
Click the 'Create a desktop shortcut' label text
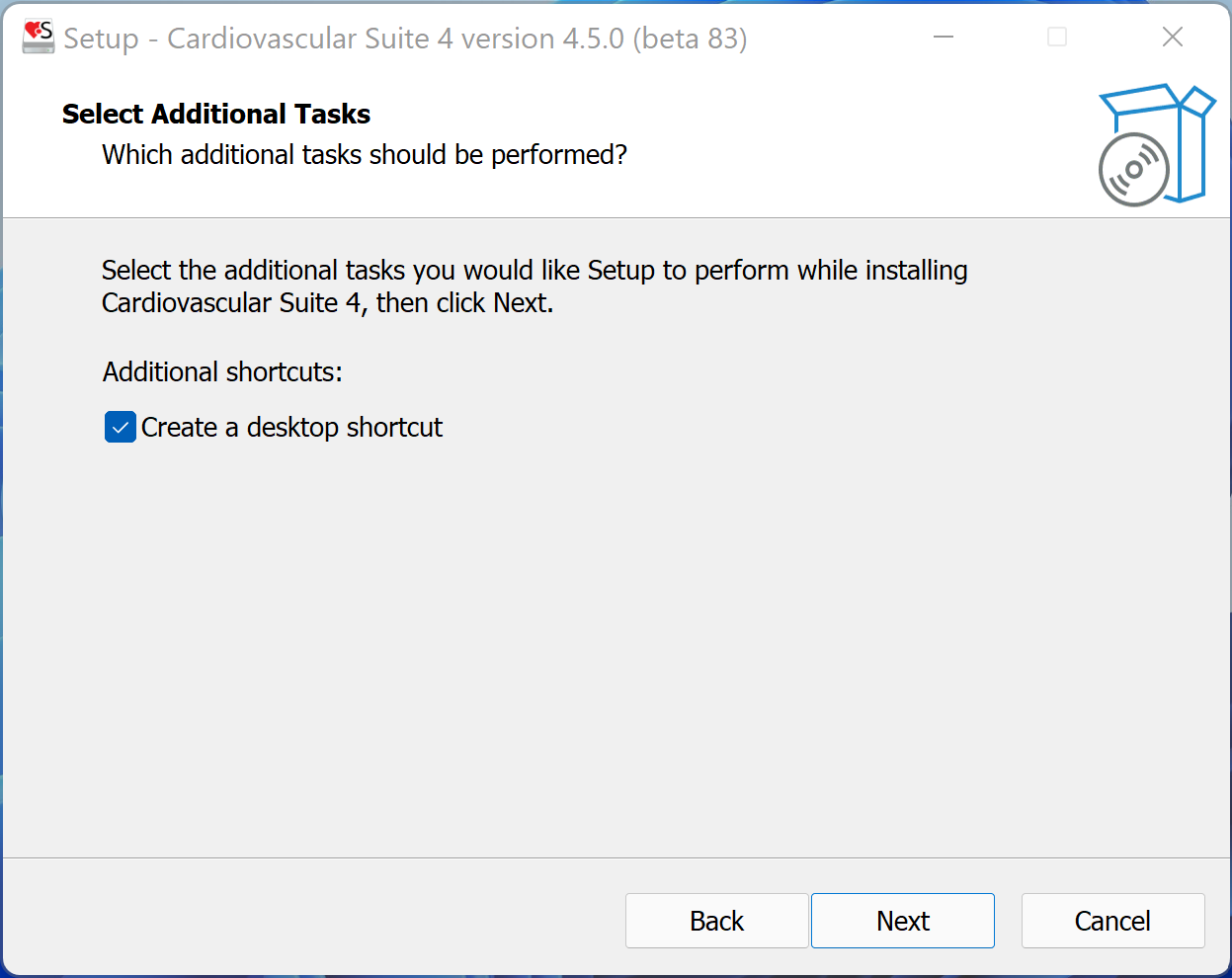[x=291, y=428]
